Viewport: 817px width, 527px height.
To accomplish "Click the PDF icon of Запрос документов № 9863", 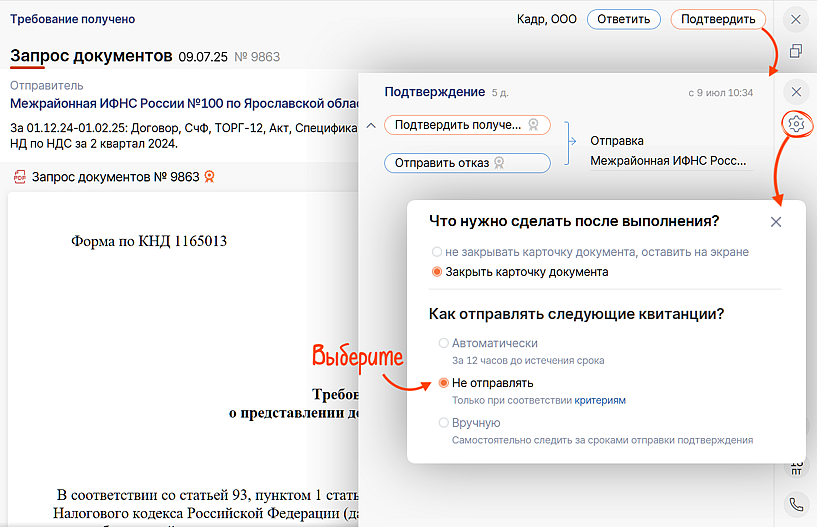I will click(19, 177).
